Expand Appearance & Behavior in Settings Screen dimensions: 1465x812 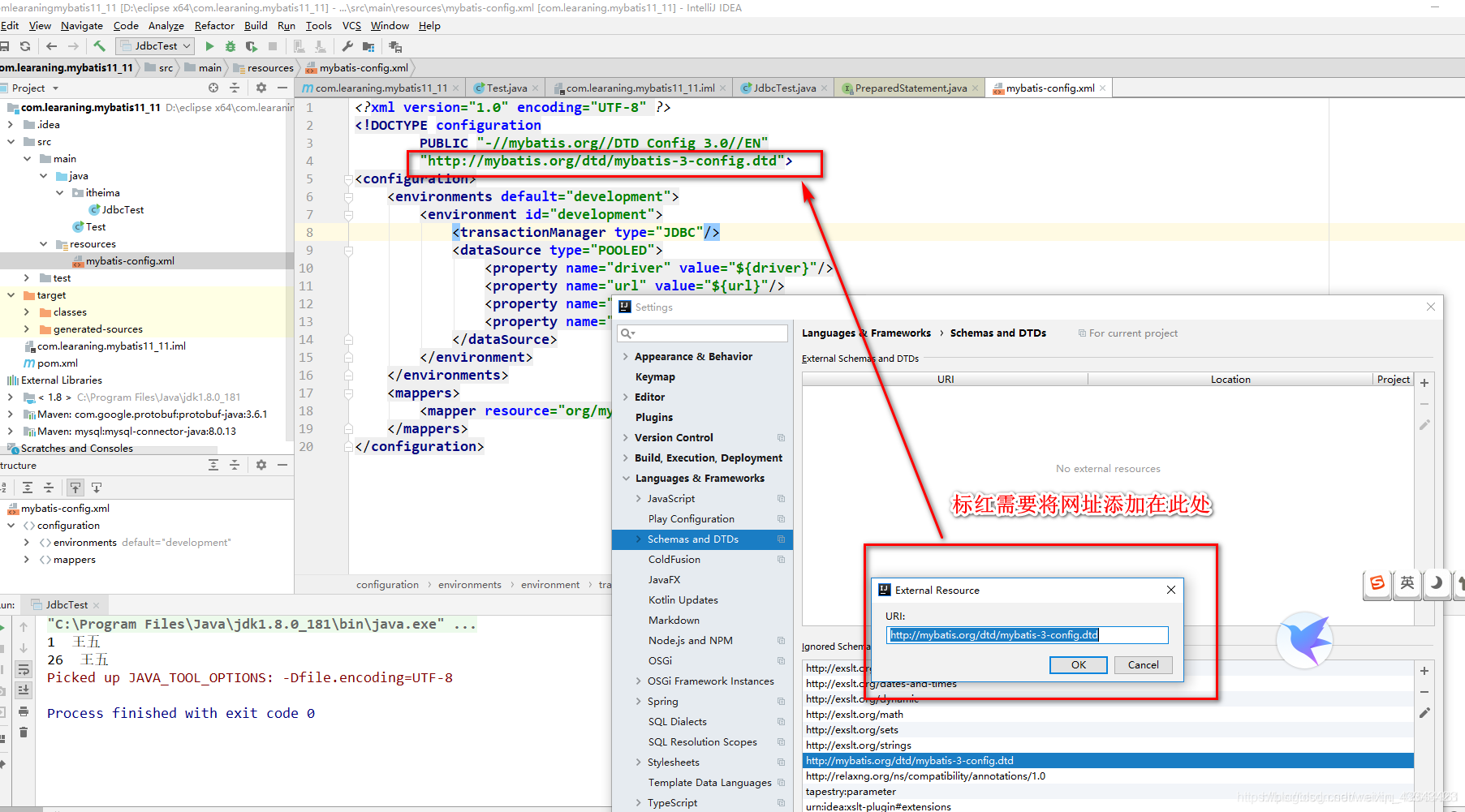[626, 357]
